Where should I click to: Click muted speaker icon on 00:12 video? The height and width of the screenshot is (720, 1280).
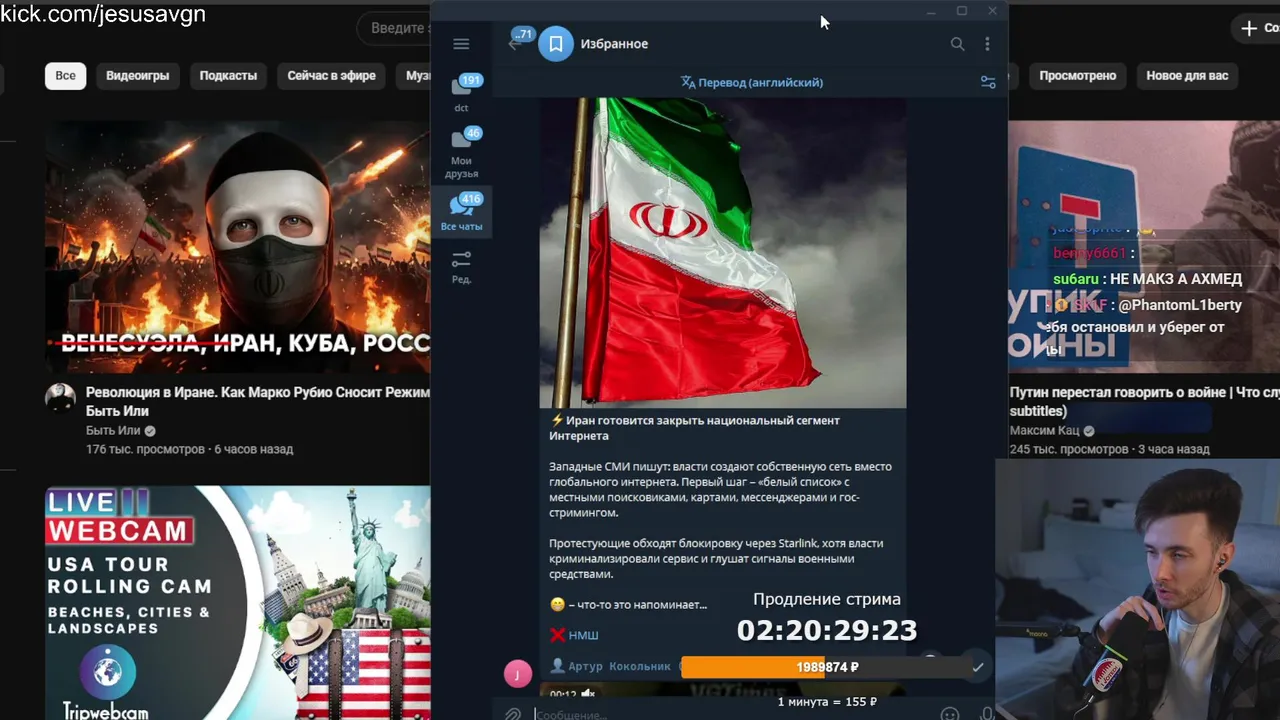588,694
